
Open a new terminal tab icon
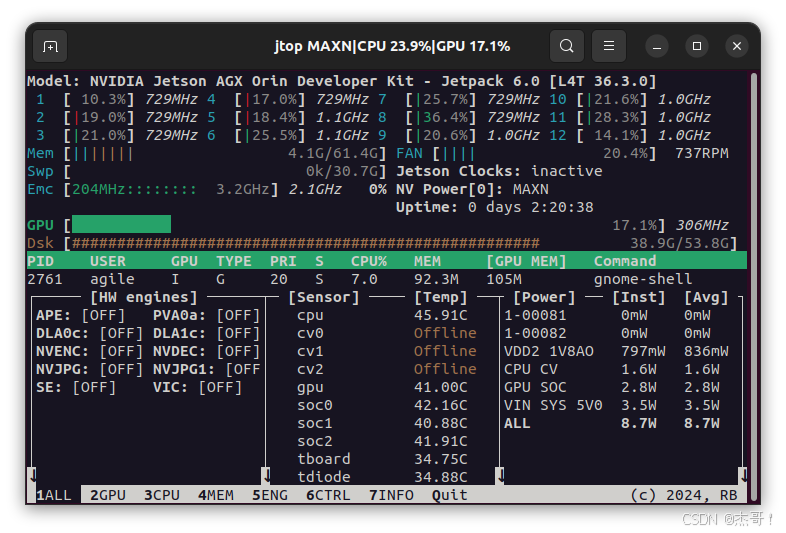[50, 46]
